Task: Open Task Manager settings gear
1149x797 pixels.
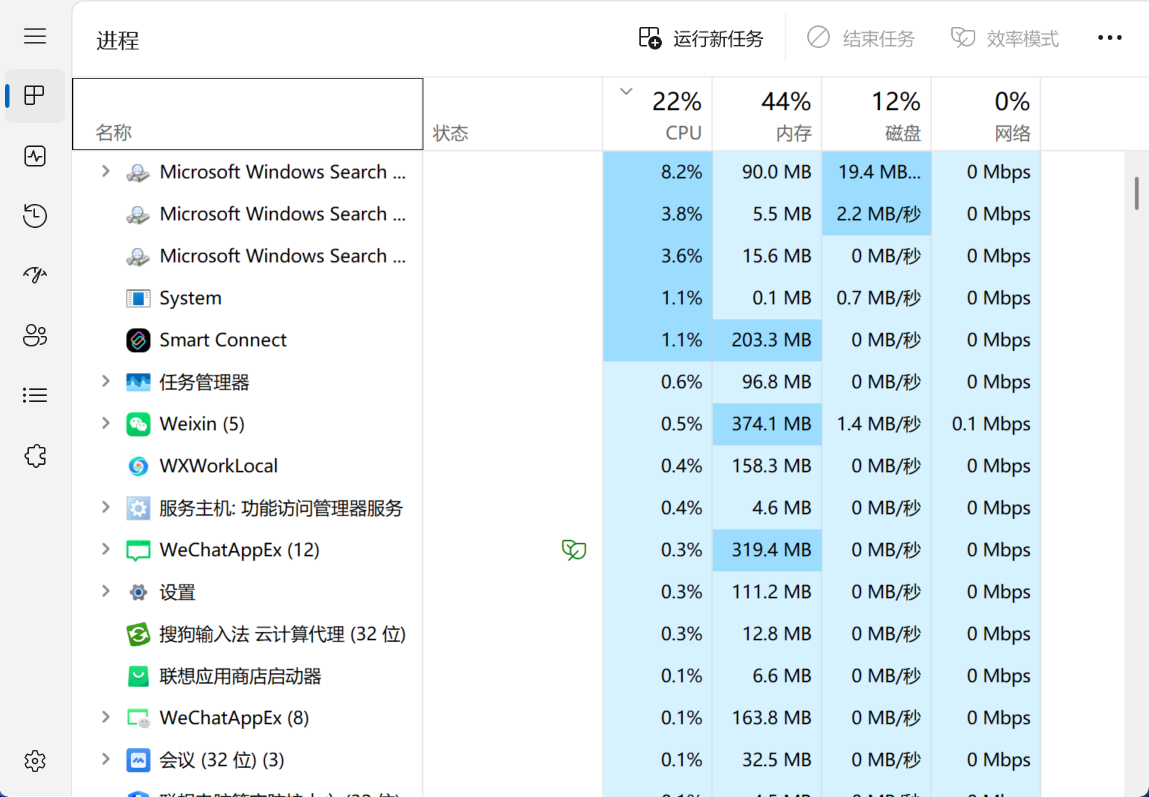Action: (34, 761)
